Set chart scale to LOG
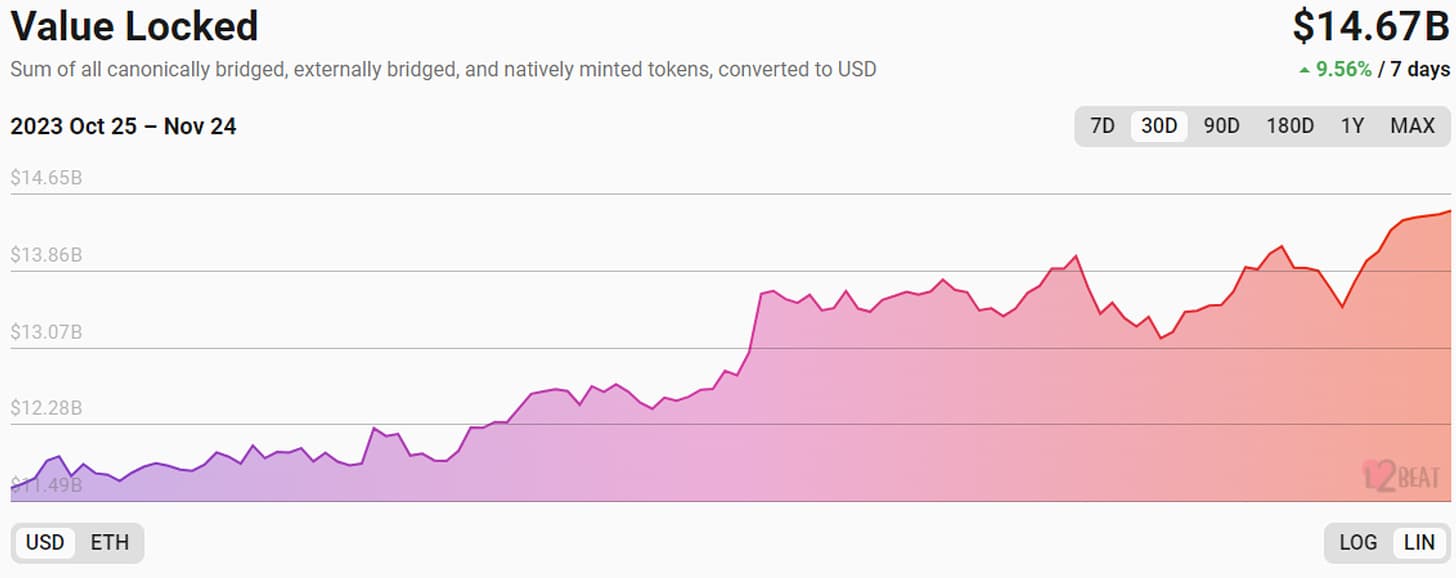 pyautogui.click(x=1358, y=543)
